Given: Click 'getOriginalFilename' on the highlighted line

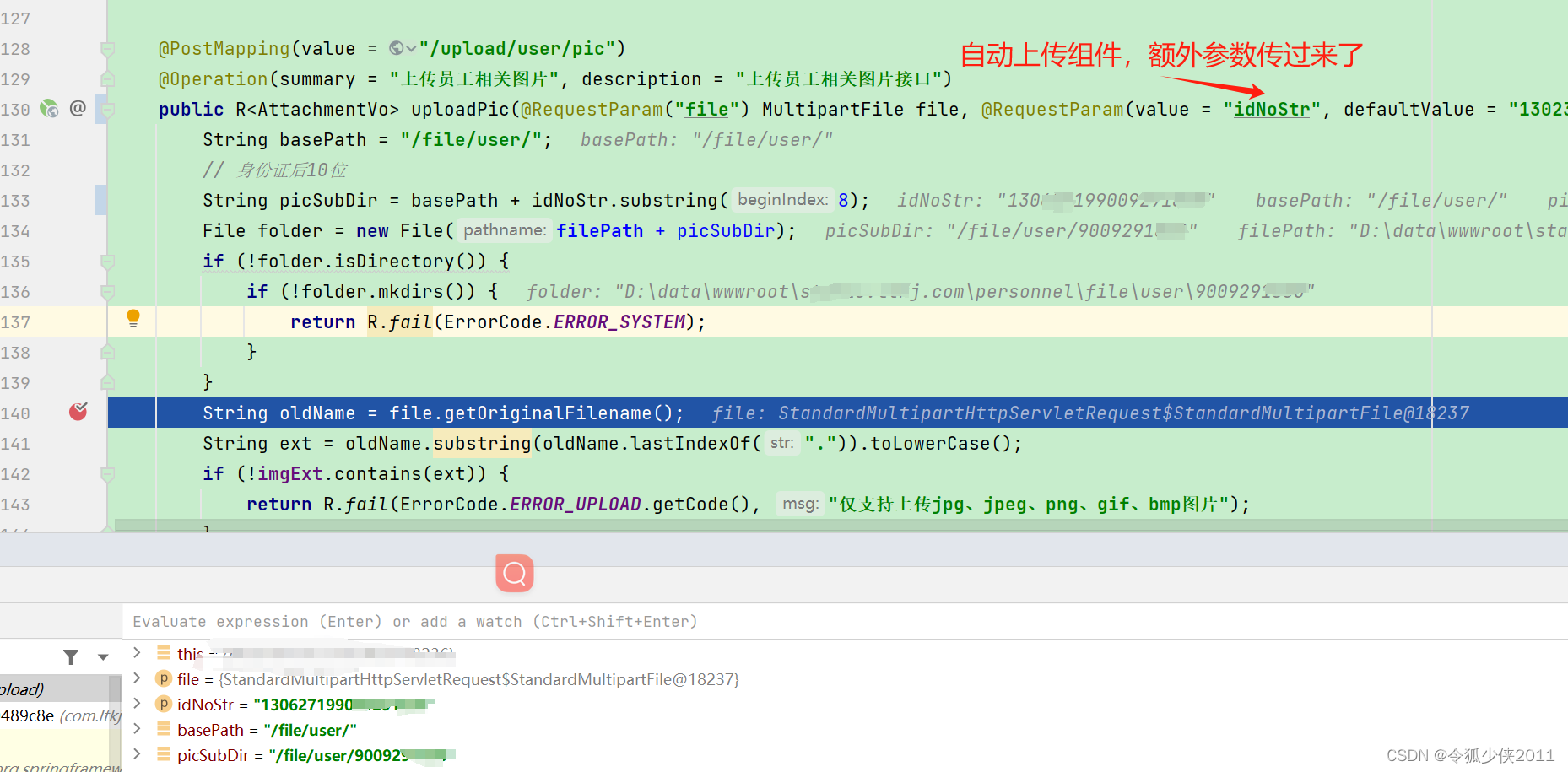Looking at the screenshot, I should coord(548,413).
